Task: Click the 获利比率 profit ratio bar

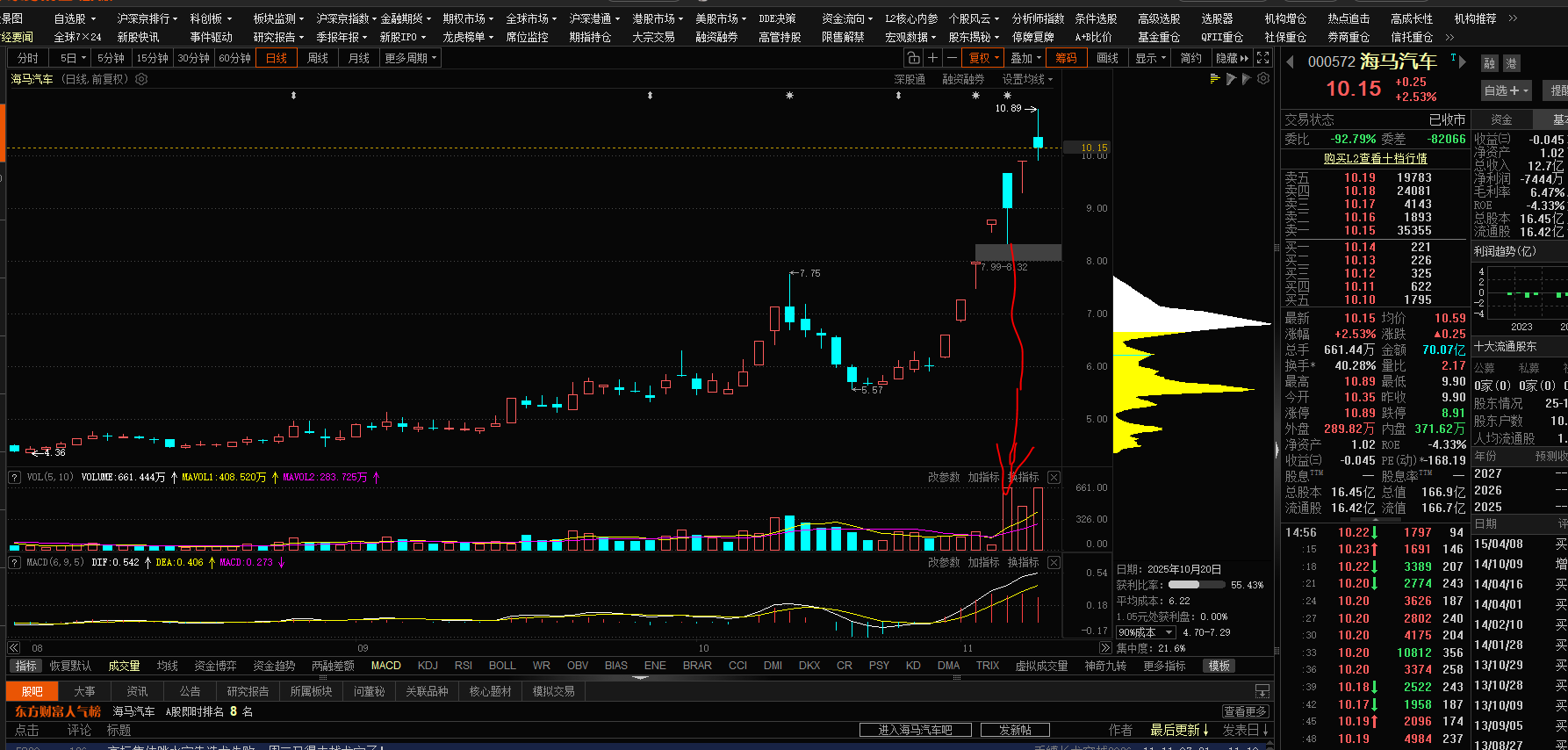Action: pyautogui.click(x=1197, y=584)
